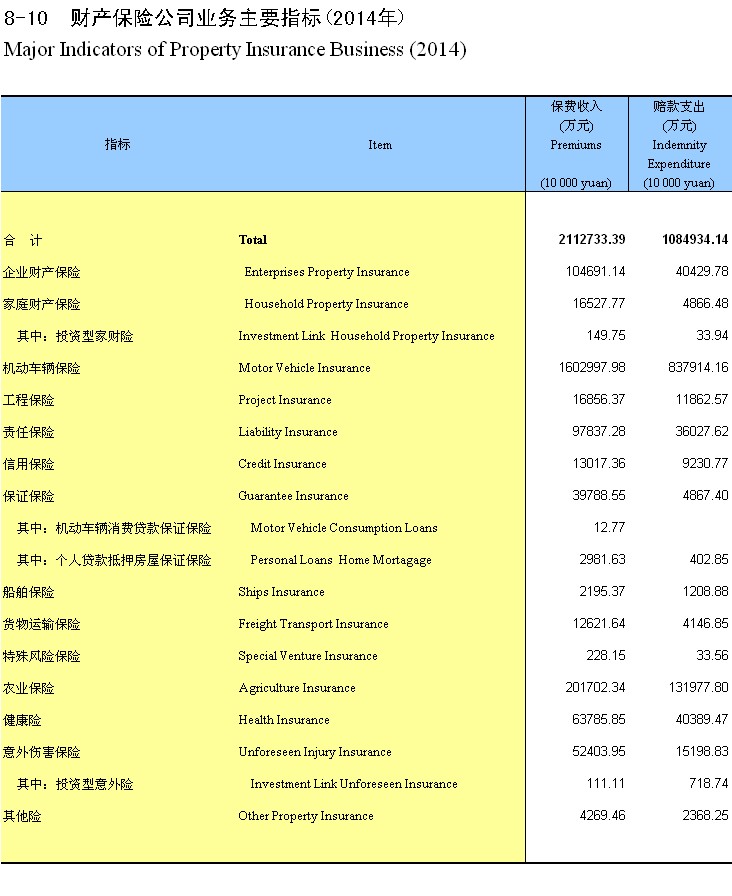Click the Premiums column header
732x896 pixels.
[x=576, y=144]
